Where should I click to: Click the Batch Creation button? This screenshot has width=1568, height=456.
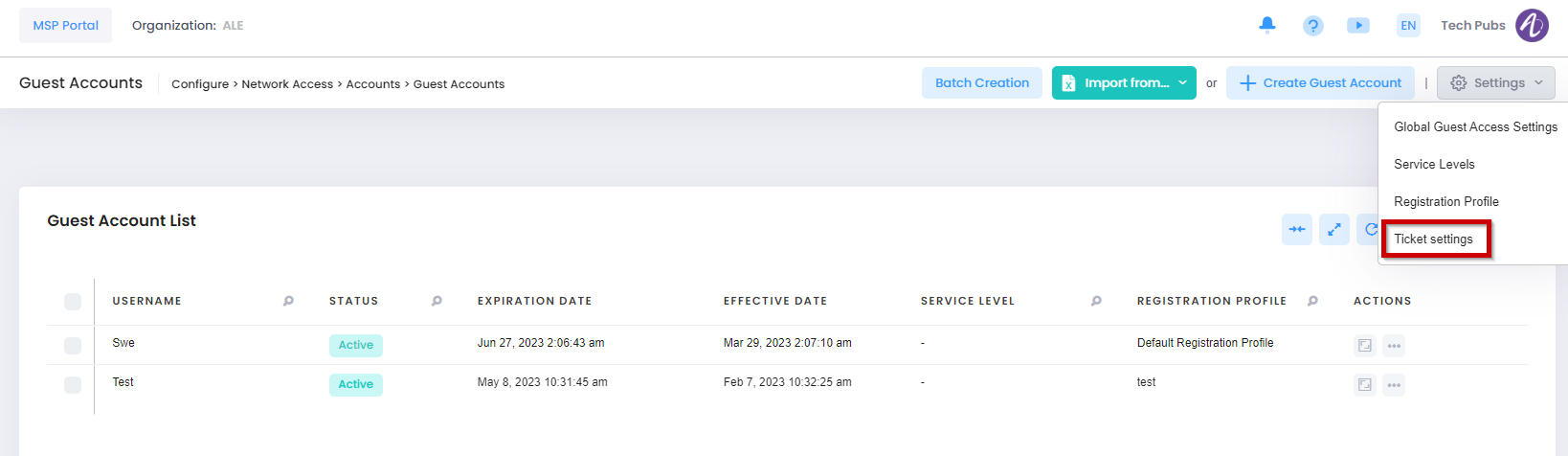(x=981, y=83)
